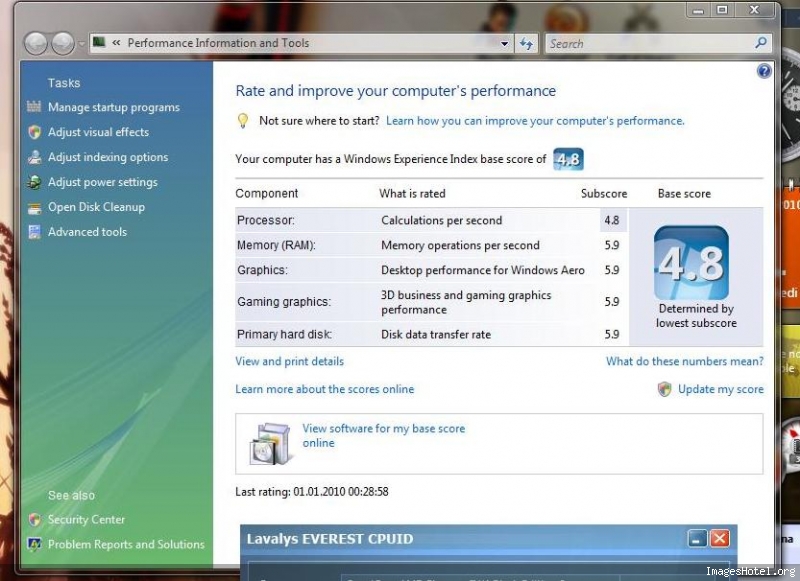This screenshot has height=581, width=800.
Task: Click the shield icon beside Adjust visual effects
Action: point(35,132)
